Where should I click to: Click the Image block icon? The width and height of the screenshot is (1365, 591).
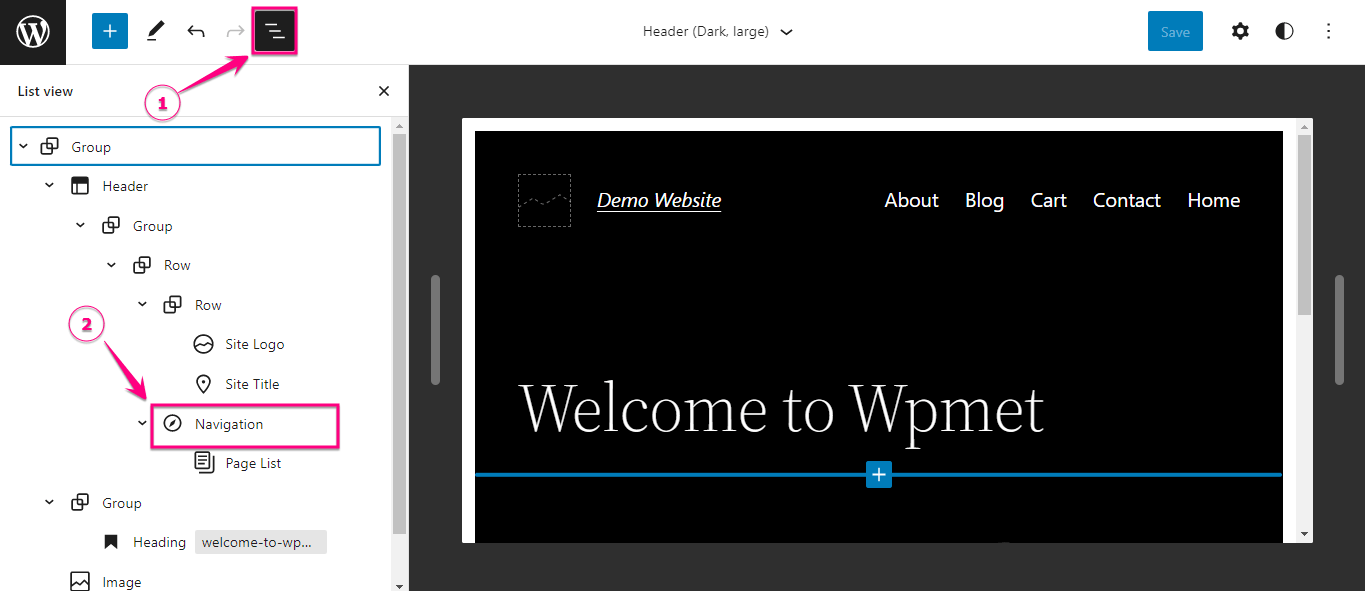click(x=80, y=582)
